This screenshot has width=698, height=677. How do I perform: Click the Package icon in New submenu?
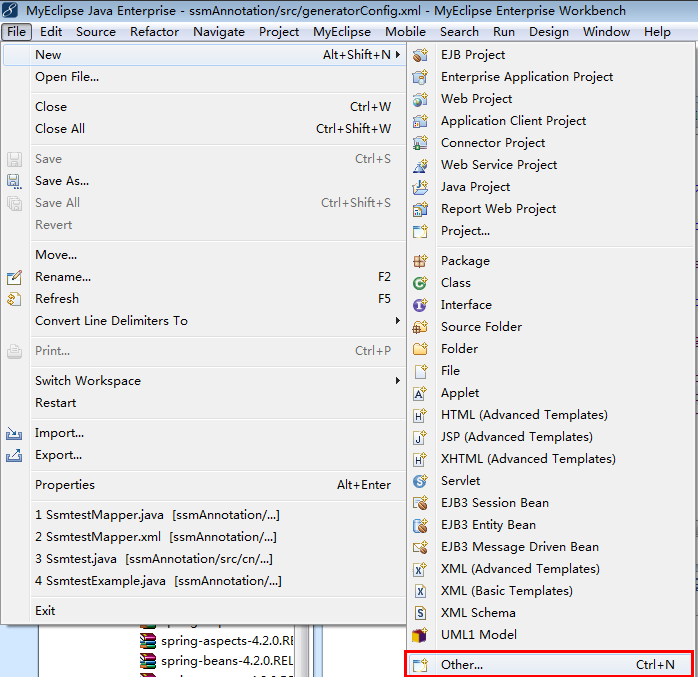point(420,261)
